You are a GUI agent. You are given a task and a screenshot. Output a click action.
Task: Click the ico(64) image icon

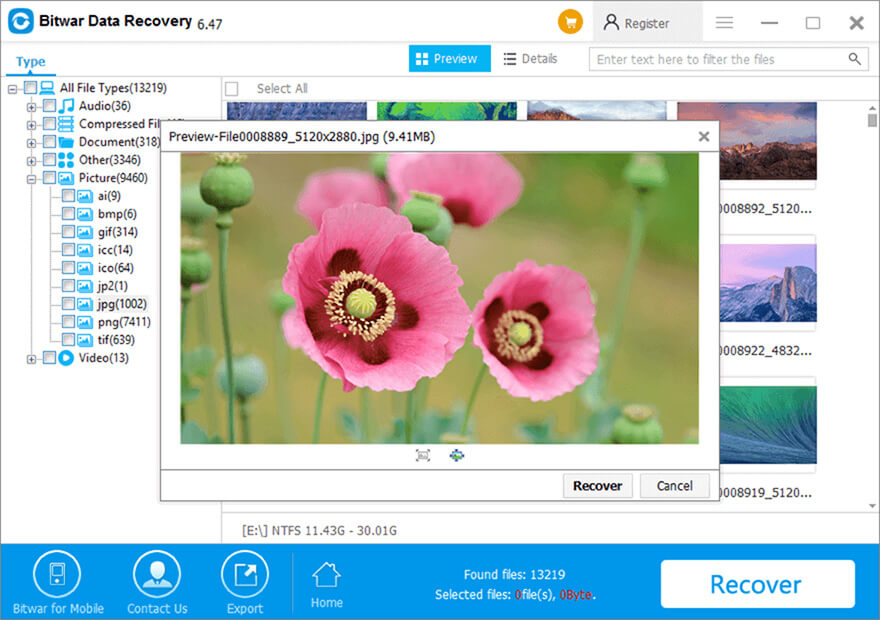pos(85,268)
